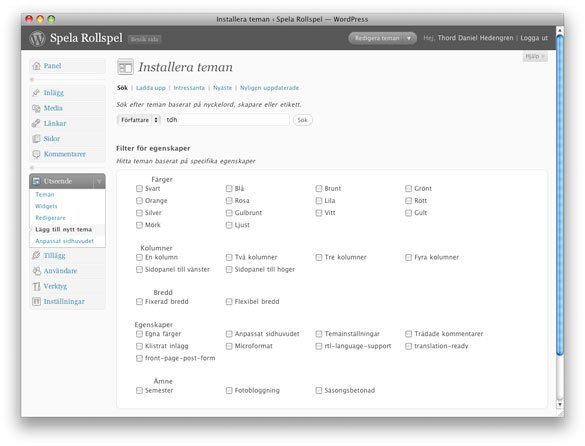The image size is (585, 446).
Task: Enable the Svart color checkbox
Action: tap(139, 188)
